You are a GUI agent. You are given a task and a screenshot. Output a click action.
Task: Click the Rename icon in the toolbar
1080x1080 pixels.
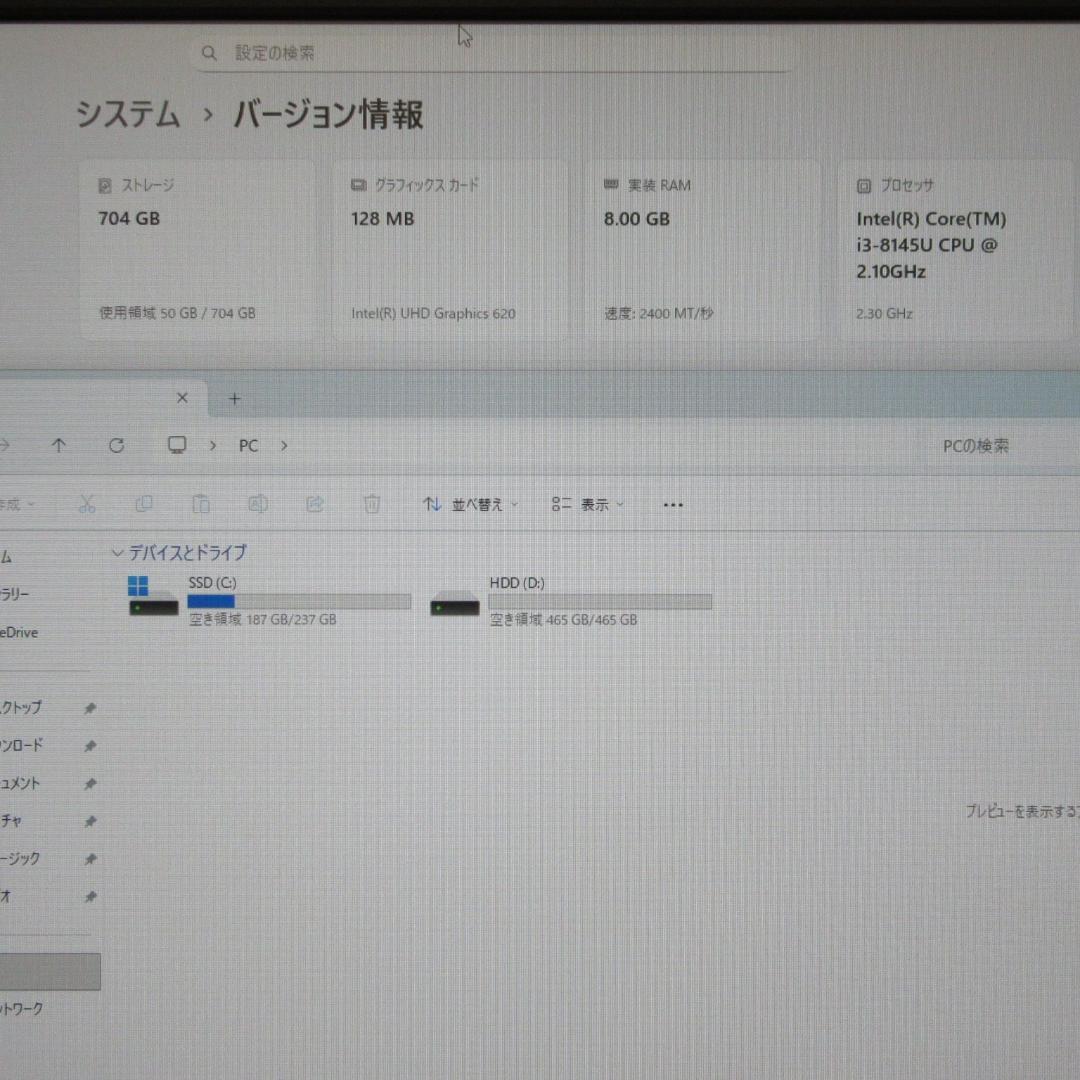[258, 504]
